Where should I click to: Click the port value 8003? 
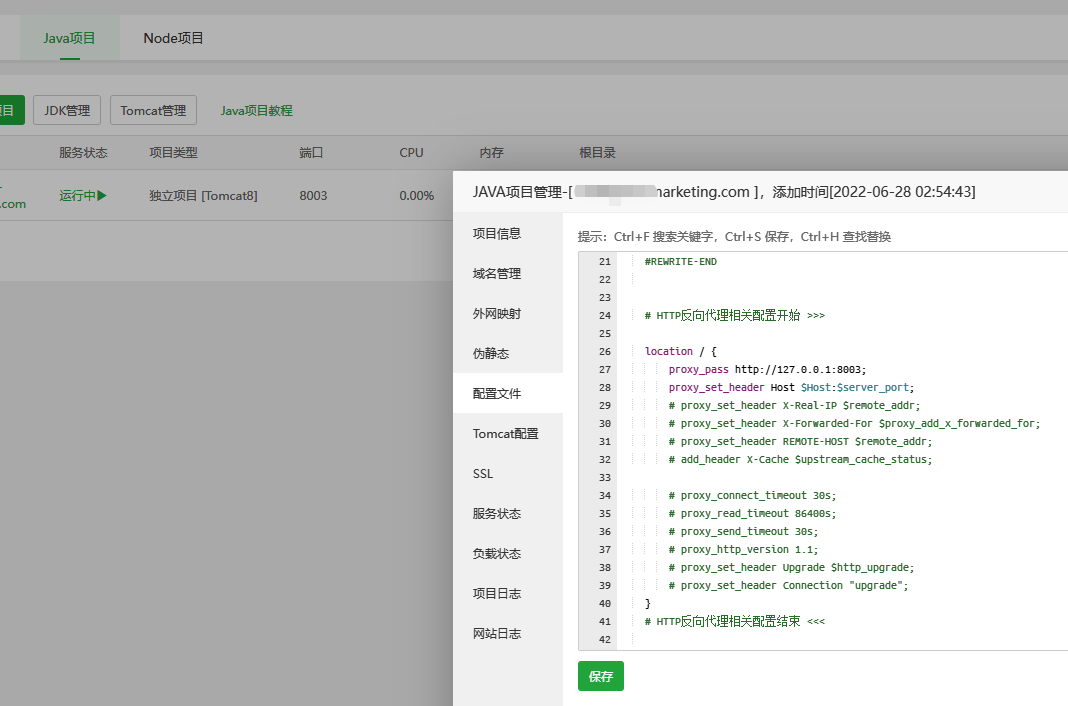(313, 195)
